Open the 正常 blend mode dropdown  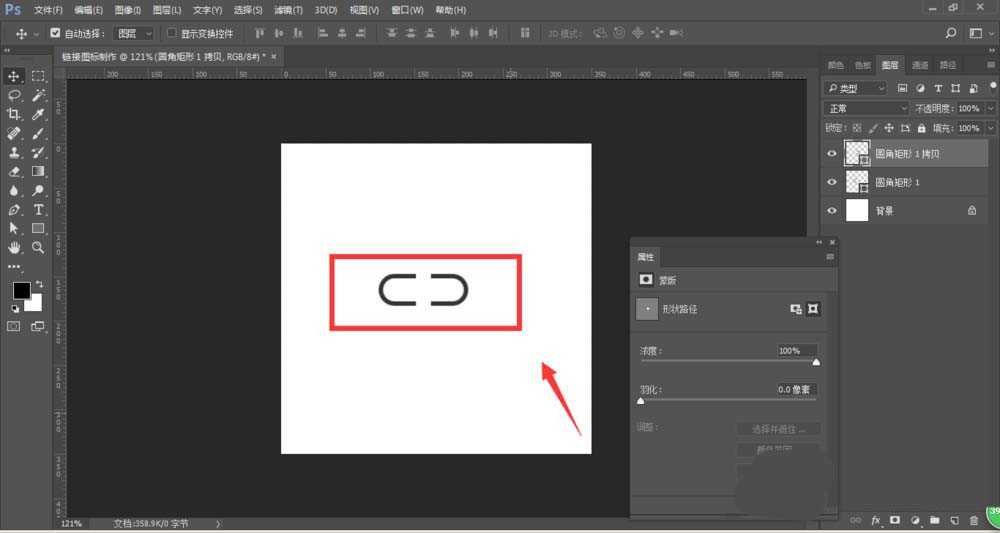866,108
